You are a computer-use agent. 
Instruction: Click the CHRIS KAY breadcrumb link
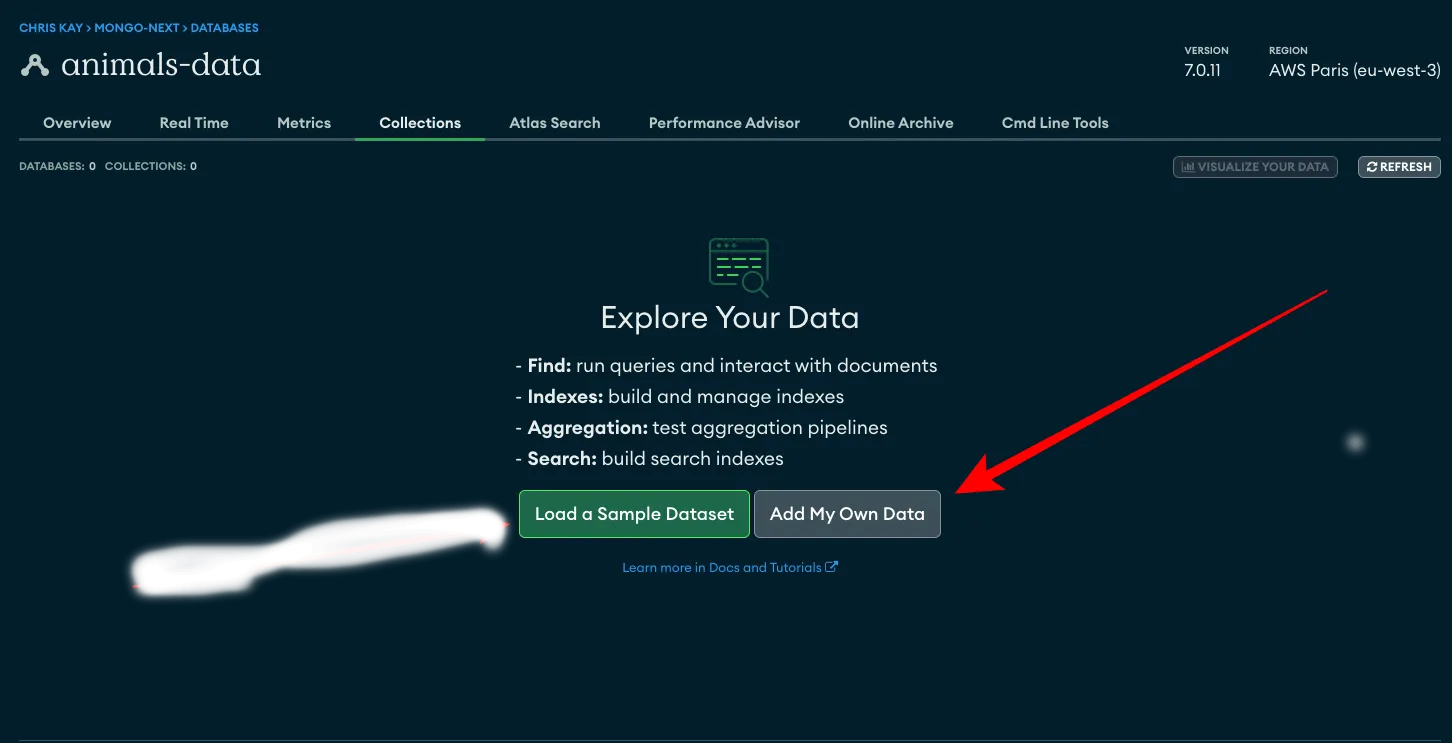coord(51,28)
